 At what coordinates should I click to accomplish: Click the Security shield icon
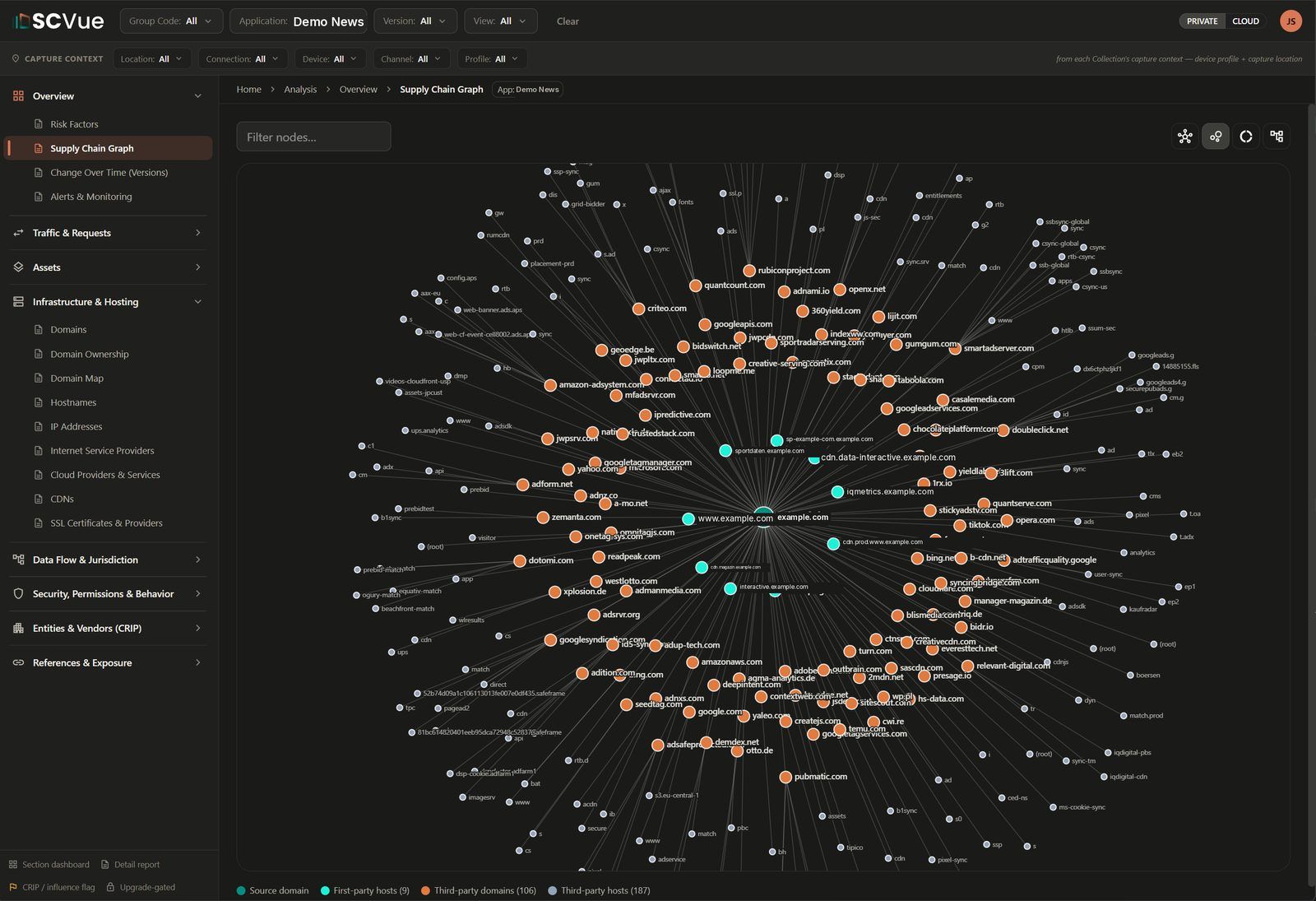(x=18, y=594)
